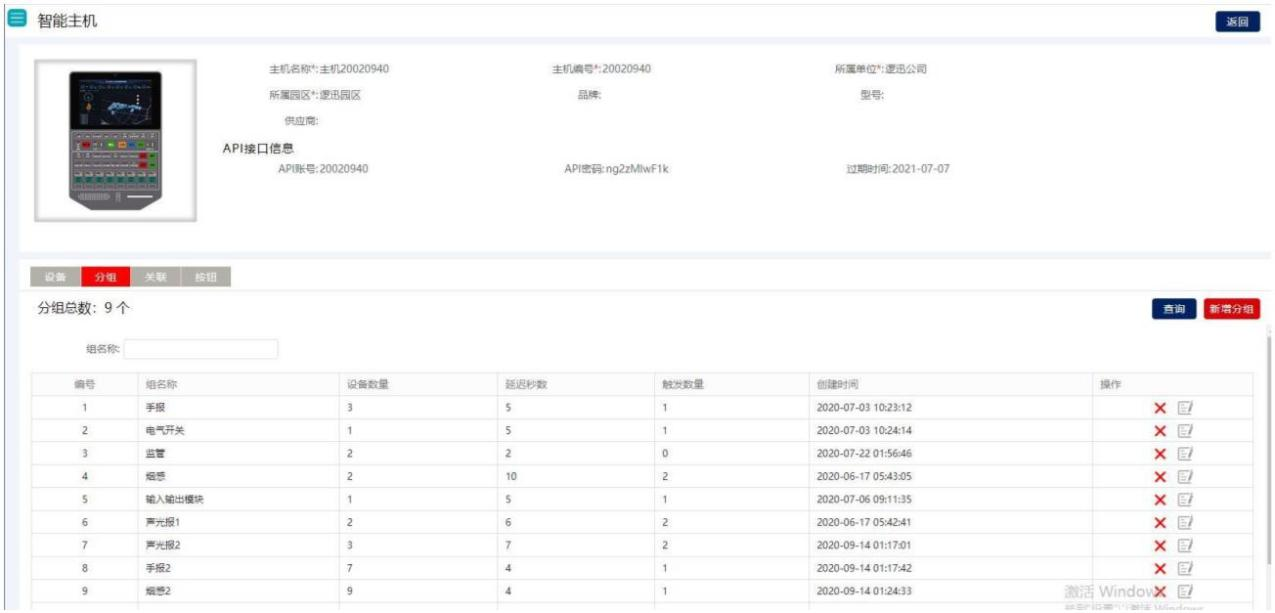The height and width of the screenshot is (613, 1275).
Task: Delete the 声光报2 group
Action: tap(1160, 546)
